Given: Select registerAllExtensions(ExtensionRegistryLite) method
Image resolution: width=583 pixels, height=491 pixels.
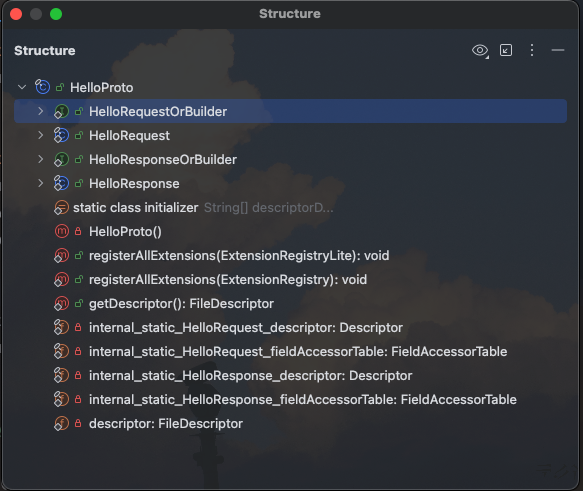Looking at the screenshot, I should (239, 256).
